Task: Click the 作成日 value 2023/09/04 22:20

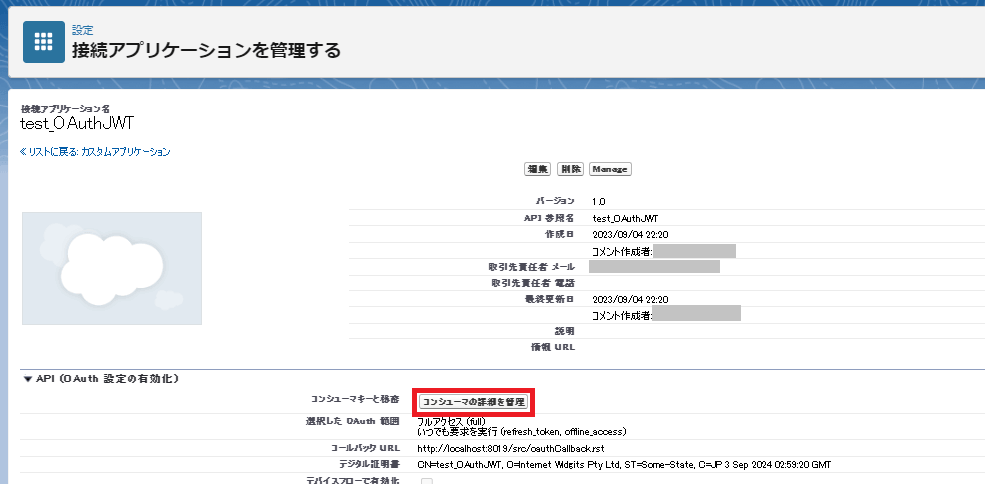Action: 630,234
